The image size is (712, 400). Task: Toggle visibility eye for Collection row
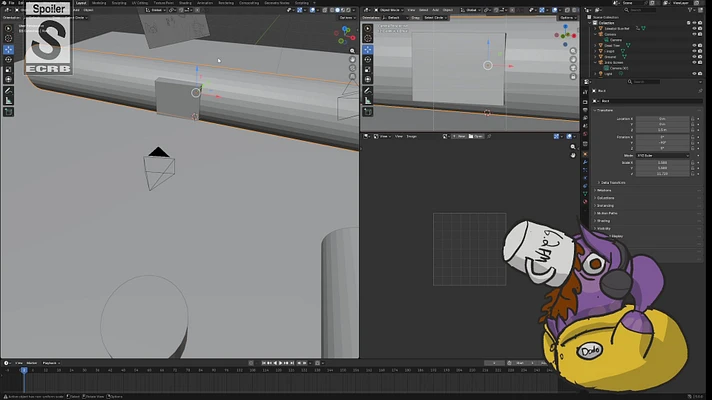tap(694, 23)
